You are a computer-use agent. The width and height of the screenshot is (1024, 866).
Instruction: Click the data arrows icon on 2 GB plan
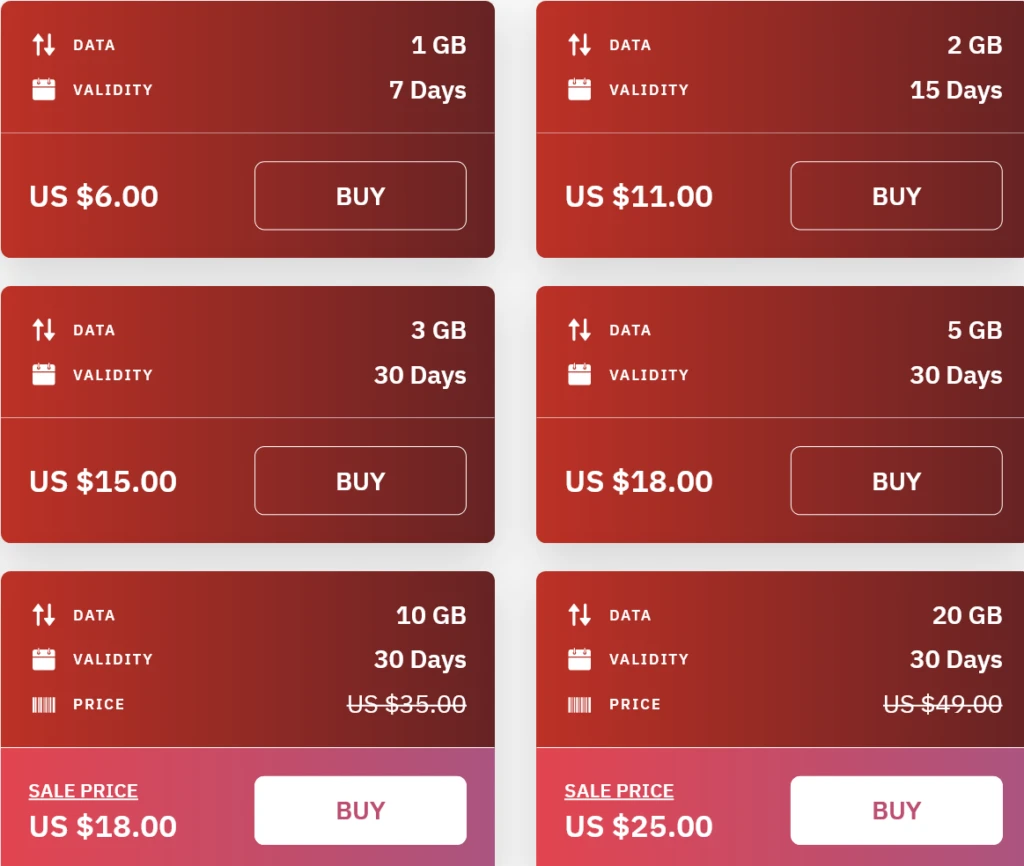coord(580,45)
